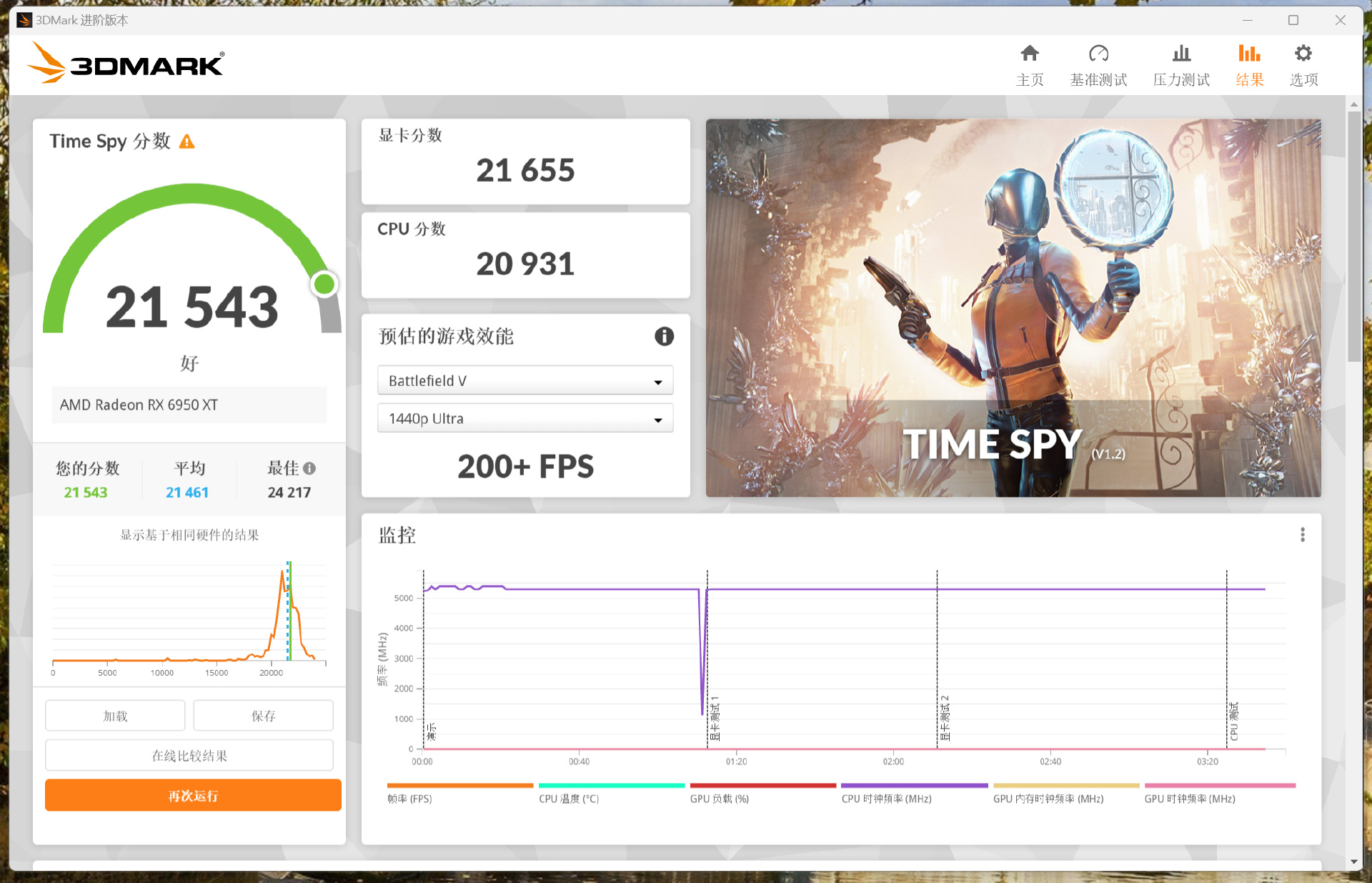
Task: Expand the Battlefield V game dropdown
Action: [x=525, y=381]
